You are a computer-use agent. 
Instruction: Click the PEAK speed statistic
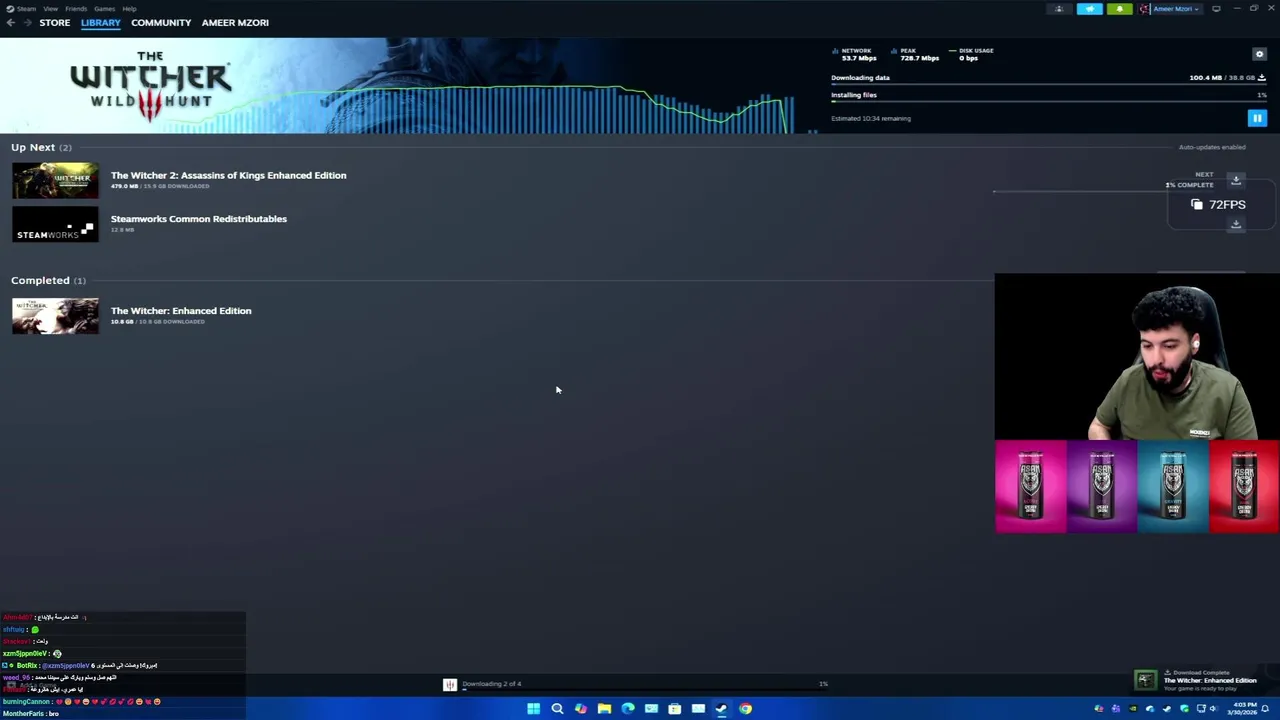915,54
